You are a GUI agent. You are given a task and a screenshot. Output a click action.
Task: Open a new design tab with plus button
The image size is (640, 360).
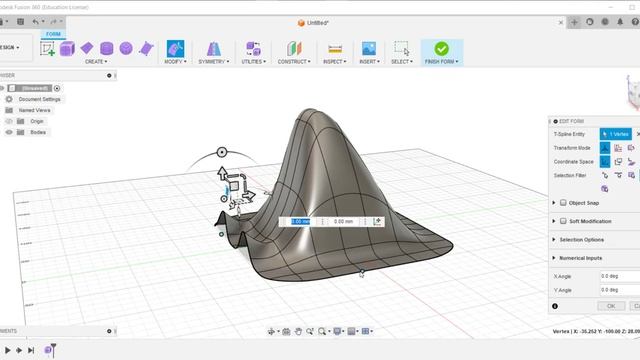coord(574,22)
